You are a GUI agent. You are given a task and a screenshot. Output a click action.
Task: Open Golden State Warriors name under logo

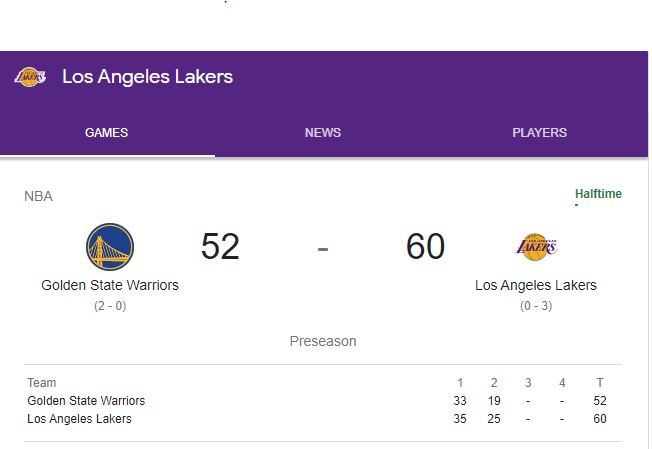point(110,286)
